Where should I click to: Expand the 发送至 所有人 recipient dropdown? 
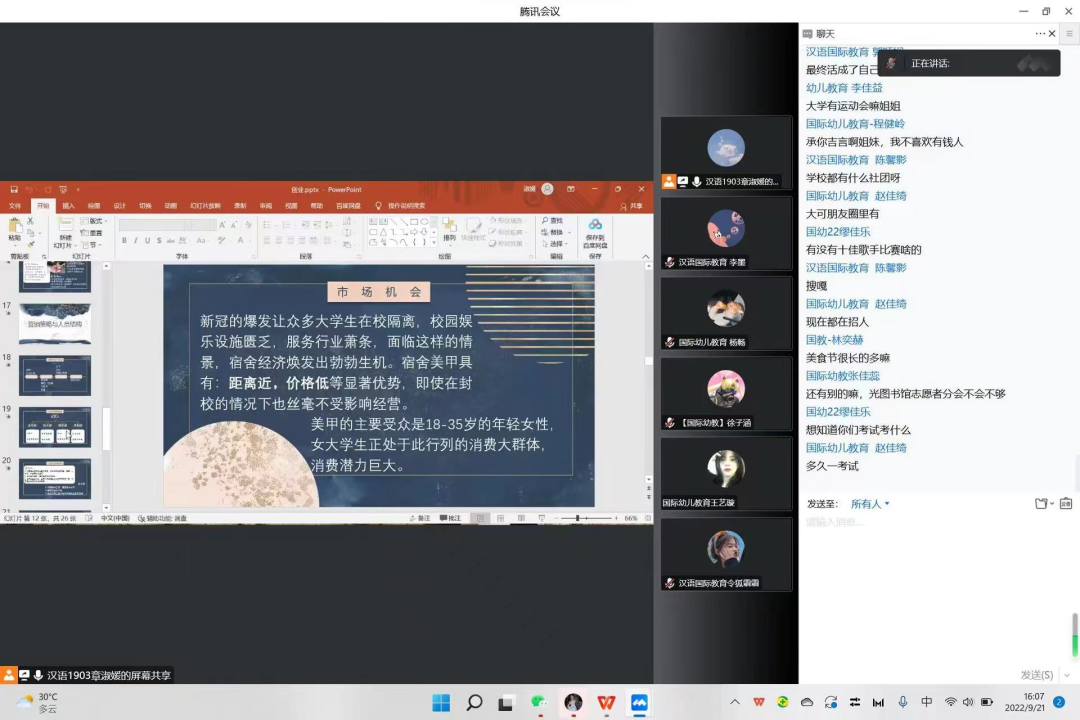(x=870, y=504)
